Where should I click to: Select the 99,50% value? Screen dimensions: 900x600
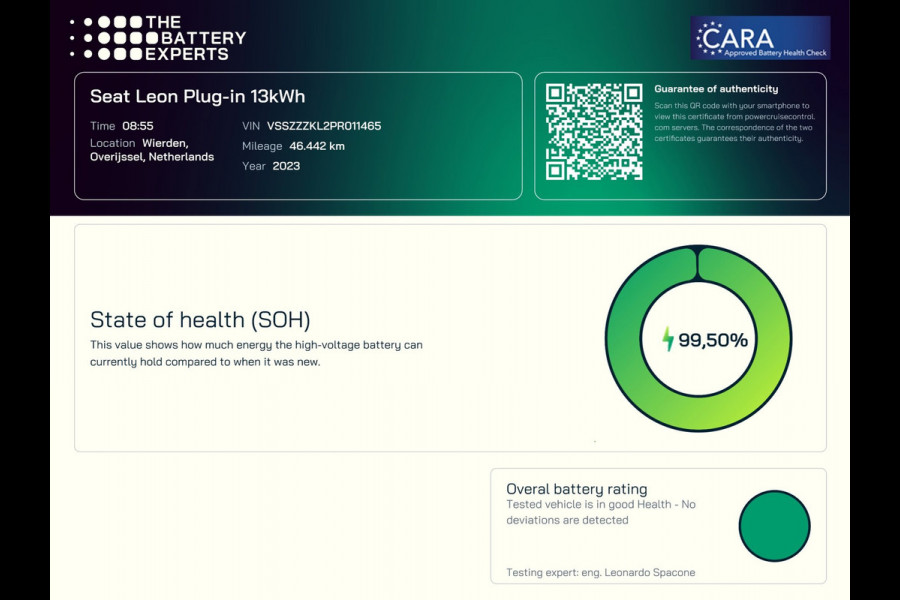click(x=713, y=340)
